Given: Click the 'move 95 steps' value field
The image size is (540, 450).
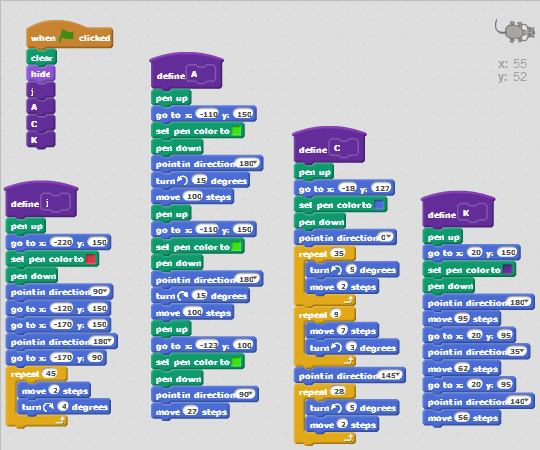Looking at the screenshot, I should pos(463,319).
